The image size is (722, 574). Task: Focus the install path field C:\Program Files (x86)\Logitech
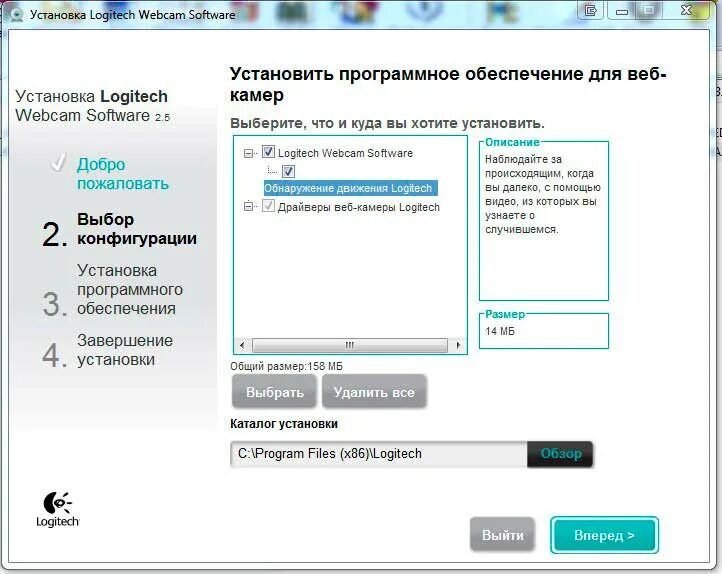378,454
